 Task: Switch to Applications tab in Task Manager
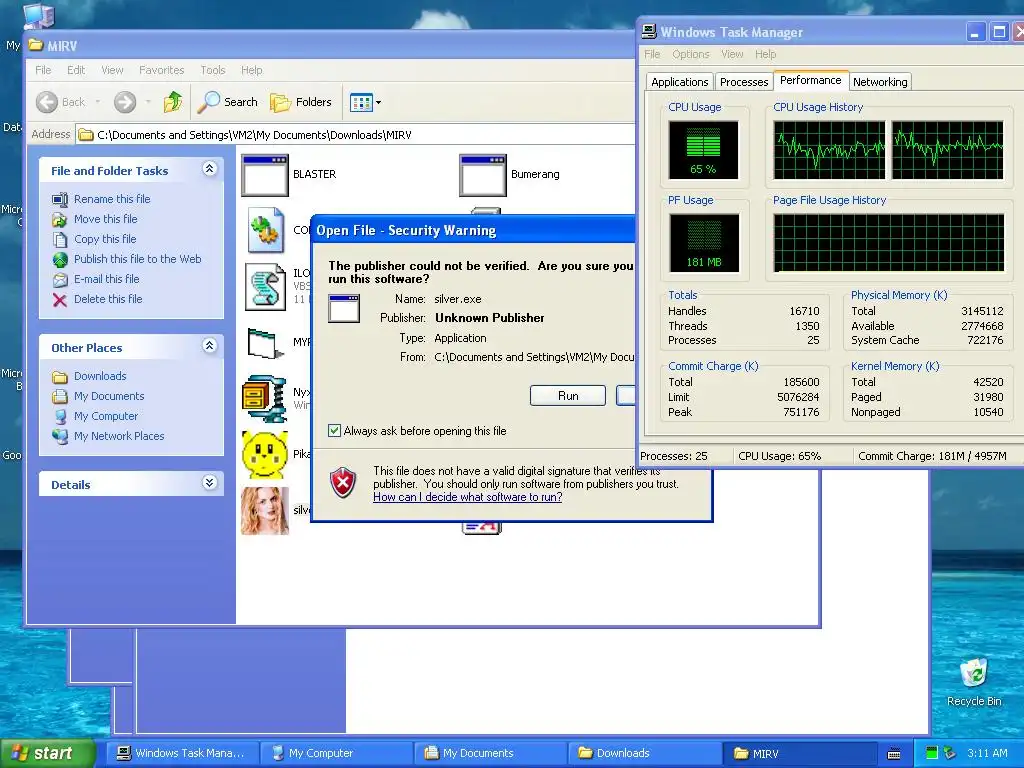pyautogui.click(x=679, y=82)
